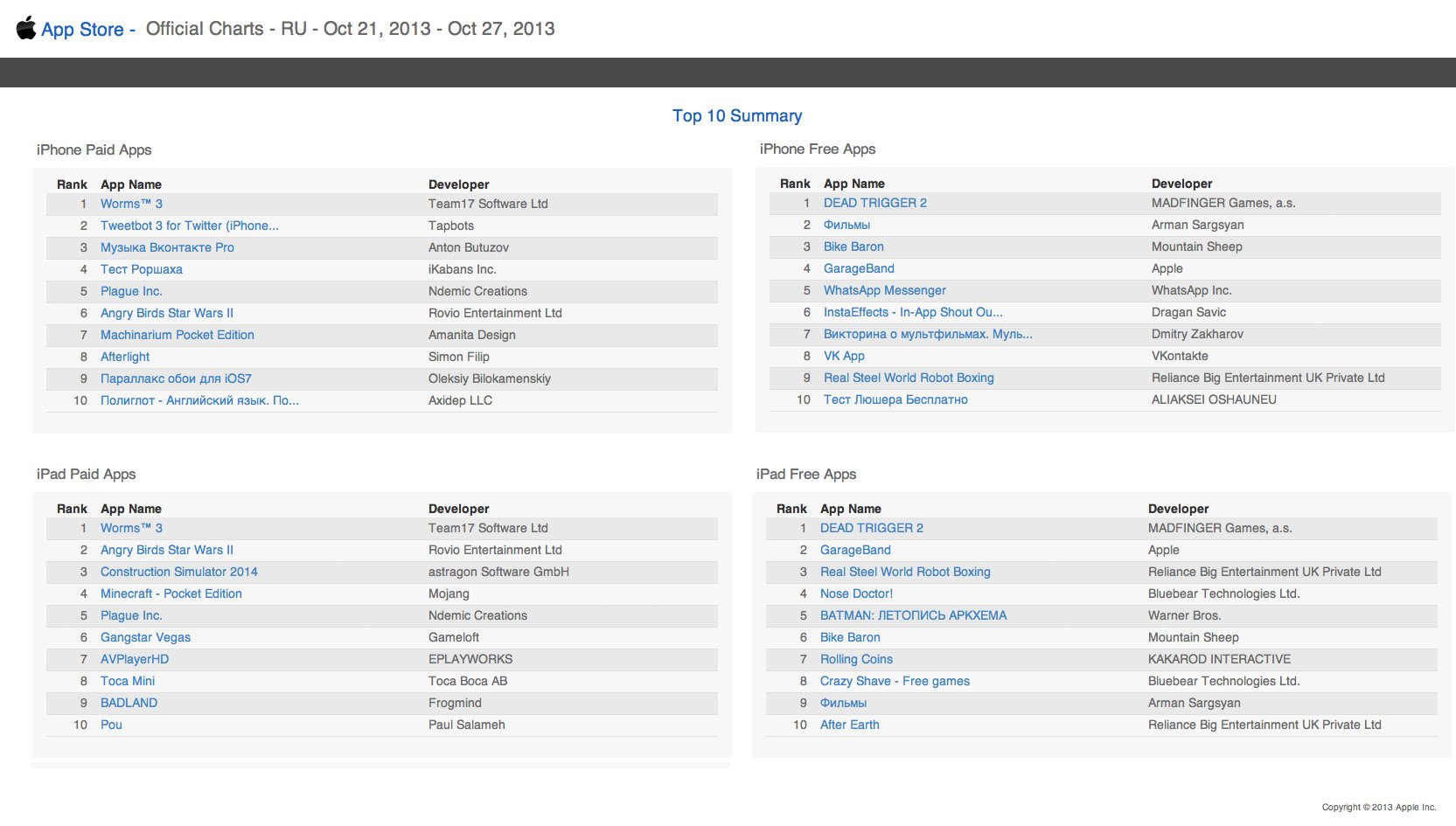The width and height of the screenshot is (1456, 826).
Task: Click developer name Amanita Design
Action: pyautogui.click(x=472, y=335)
